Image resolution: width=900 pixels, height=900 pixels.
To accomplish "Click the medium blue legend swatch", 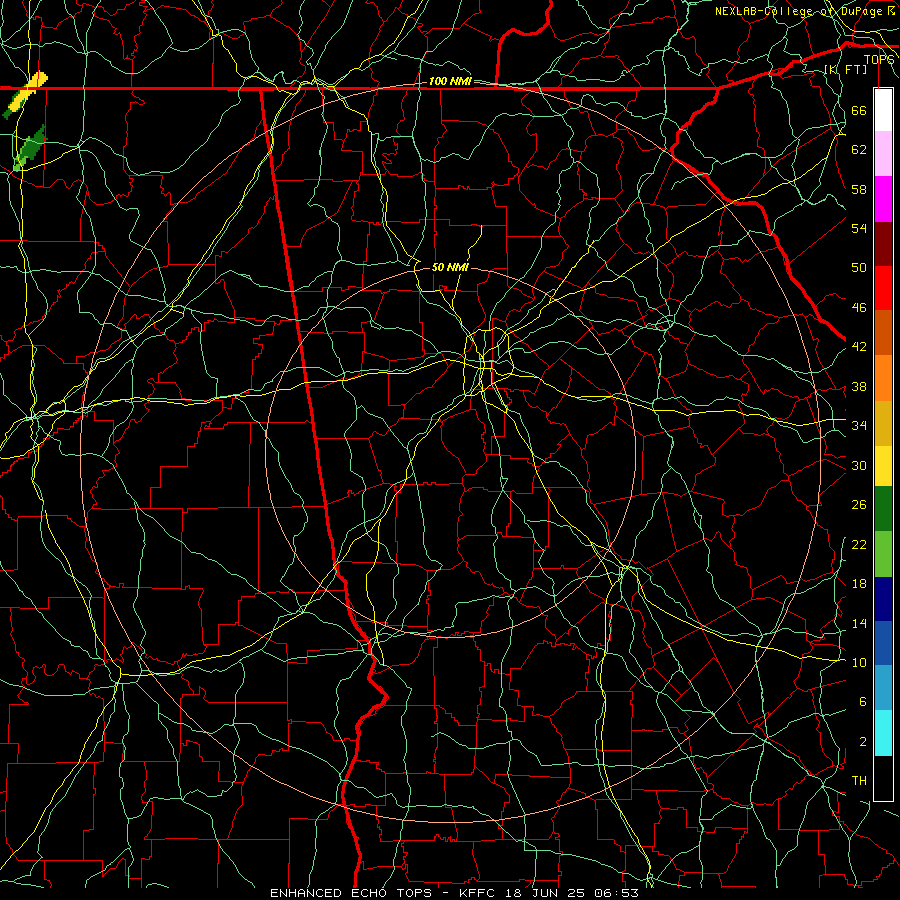I will point(883,643).
